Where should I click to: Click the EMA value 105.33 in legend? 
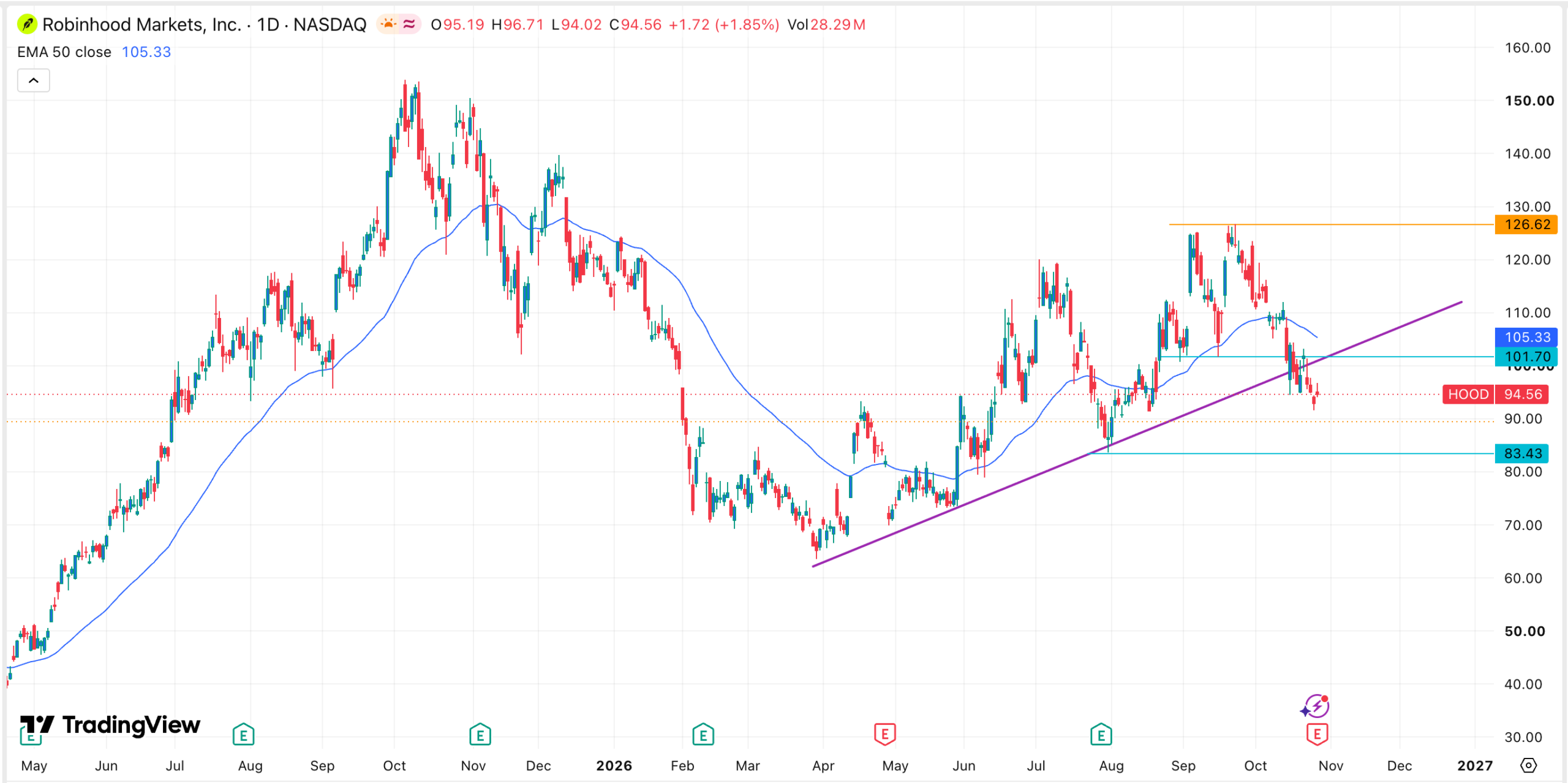point(146,52)
